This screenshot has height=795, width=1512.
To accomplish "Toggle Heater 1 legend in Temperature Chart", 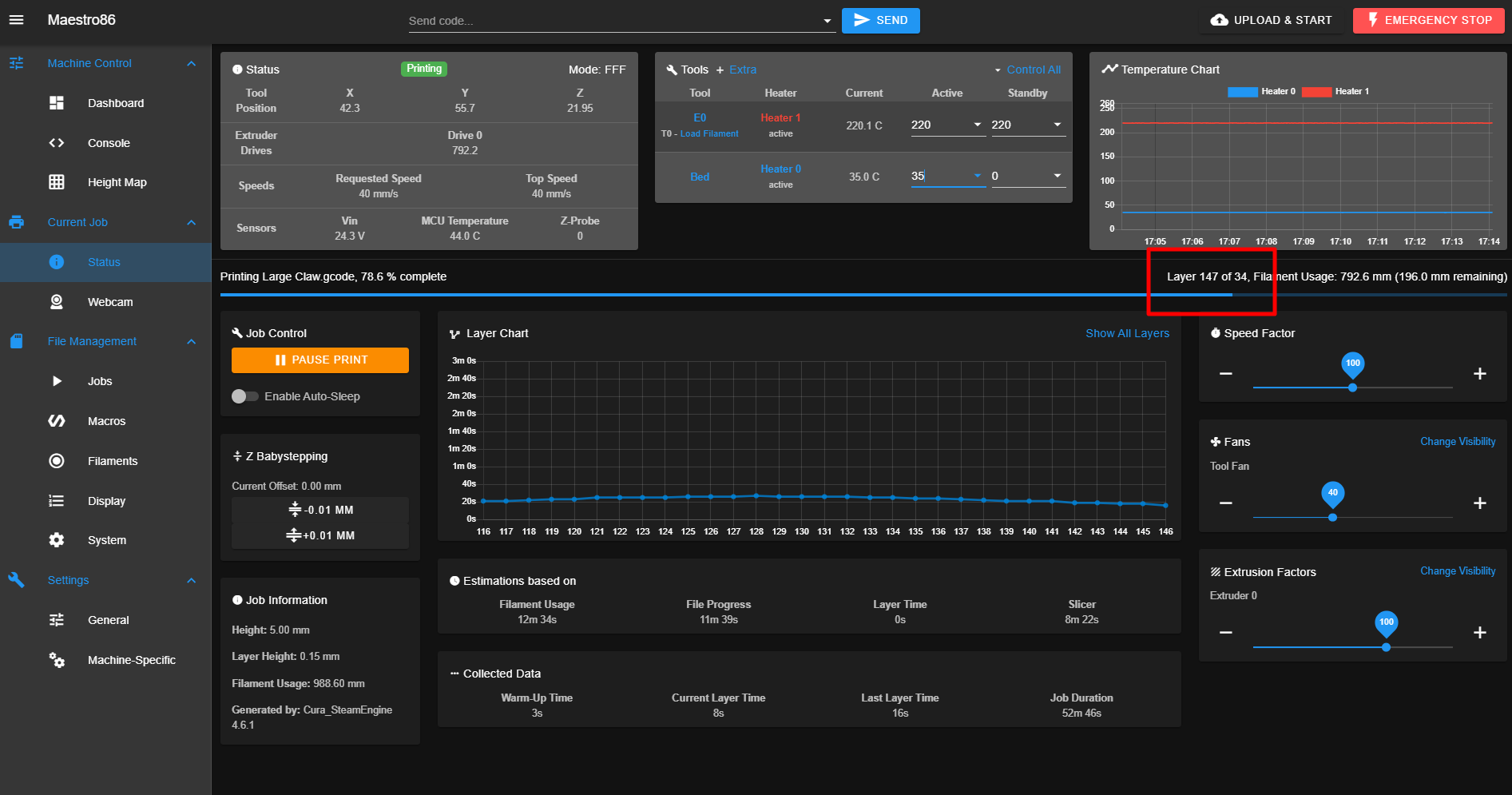I will point(1335,92).
